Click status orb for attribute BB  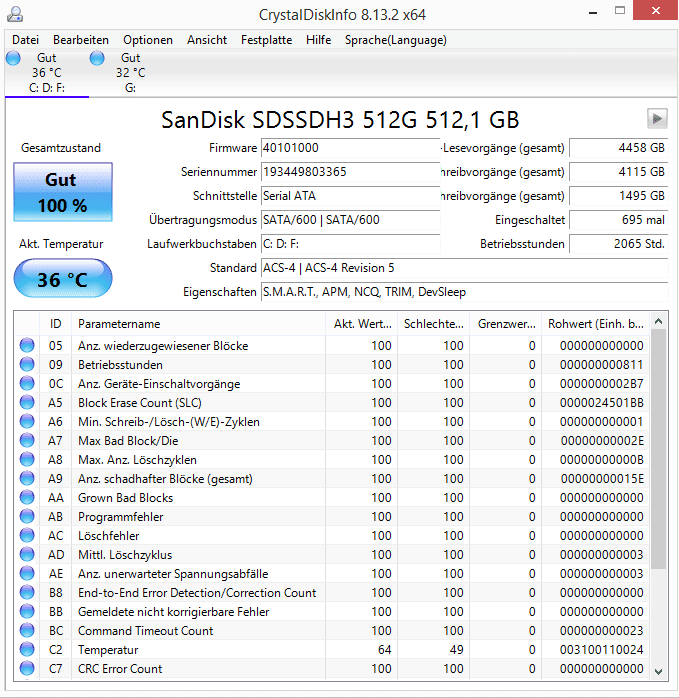(27, 611)
